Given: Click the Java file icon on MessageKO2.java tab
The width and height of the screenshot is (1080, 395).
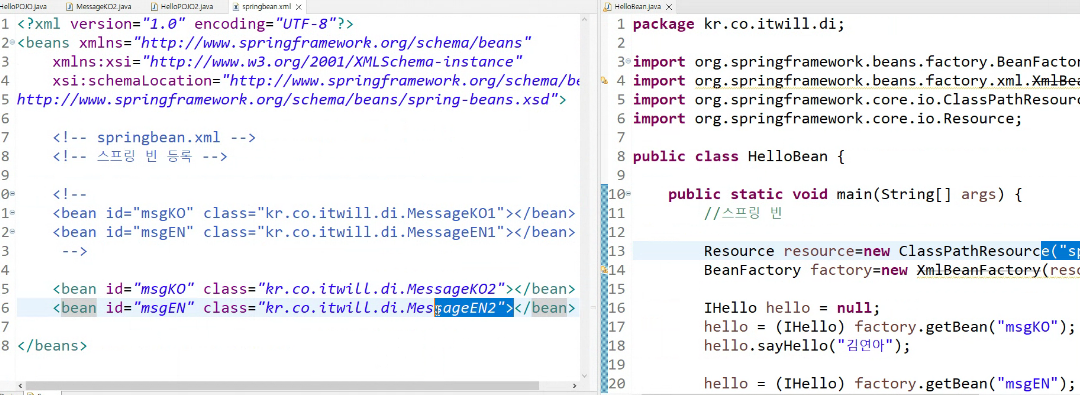Looking at the screenshot, I should tap(71, 6).
